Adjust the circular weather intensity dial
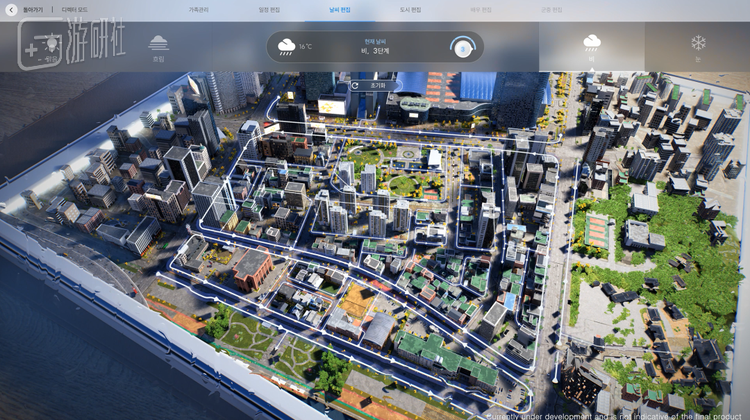This screenshot has height=420, width=750. click(x=462, y=47)
